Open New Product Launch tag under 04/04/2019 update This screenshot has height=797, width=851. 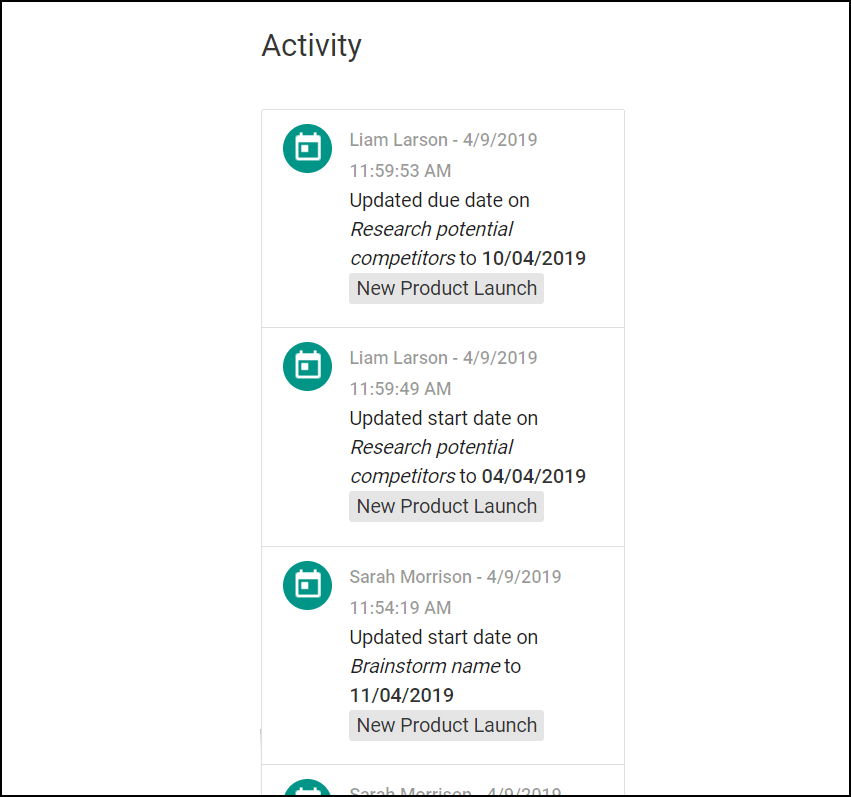[x=446, y=507]
